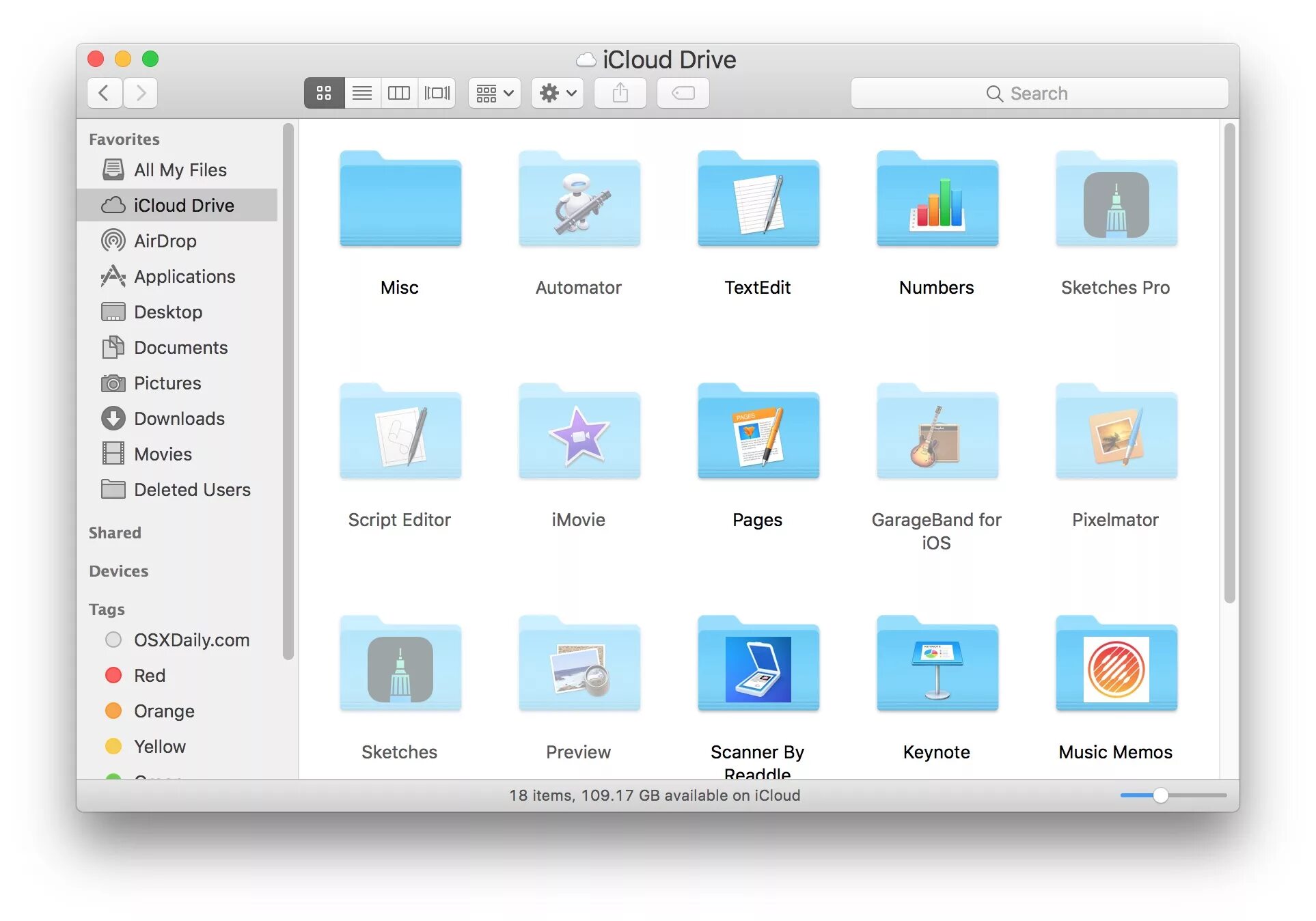Click the Search field

point(1039,93)
